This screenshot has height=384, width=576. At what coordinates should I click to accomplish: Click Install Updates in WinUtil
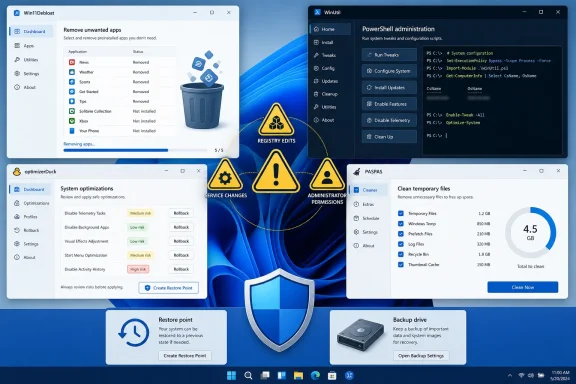pos(389,87)
